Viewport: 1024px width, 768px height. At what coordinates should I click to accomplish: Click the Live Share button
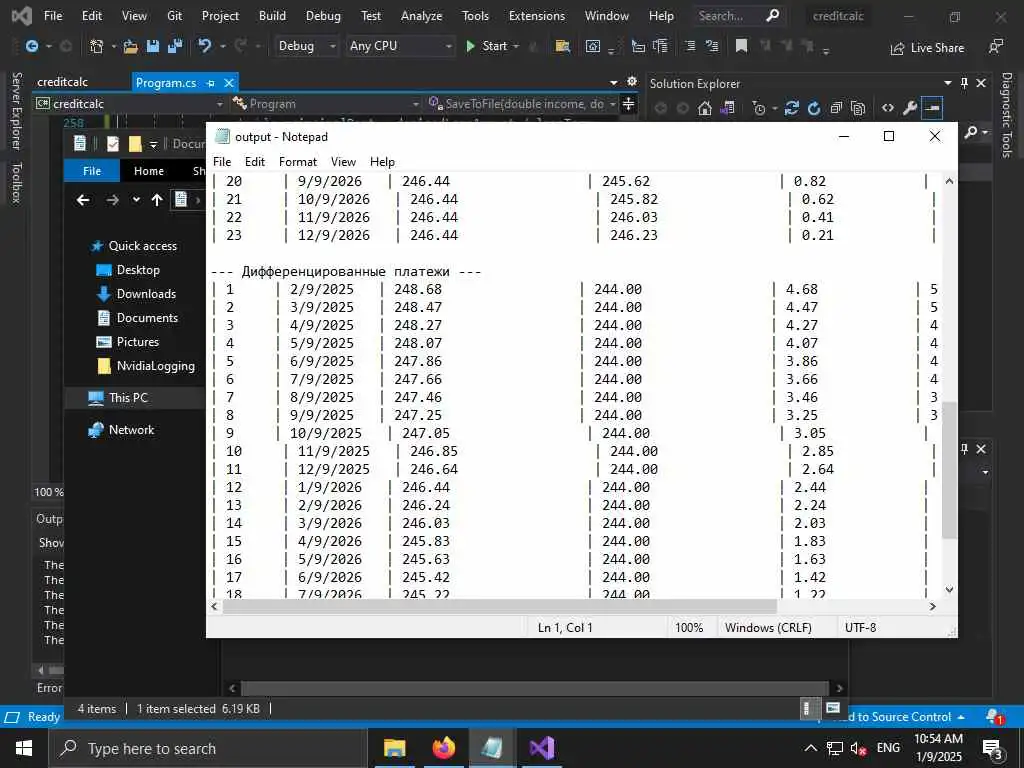coord(927,48)
